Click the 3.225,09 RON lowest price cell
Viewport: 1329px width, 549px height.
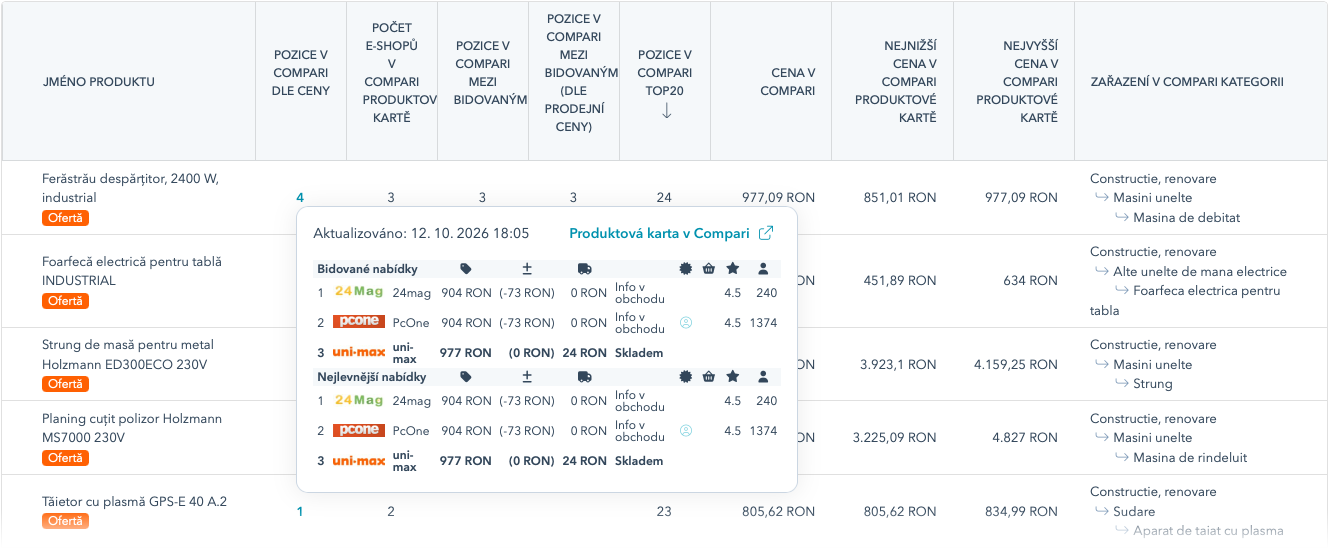pyautogui.click(x=895, y=437)
